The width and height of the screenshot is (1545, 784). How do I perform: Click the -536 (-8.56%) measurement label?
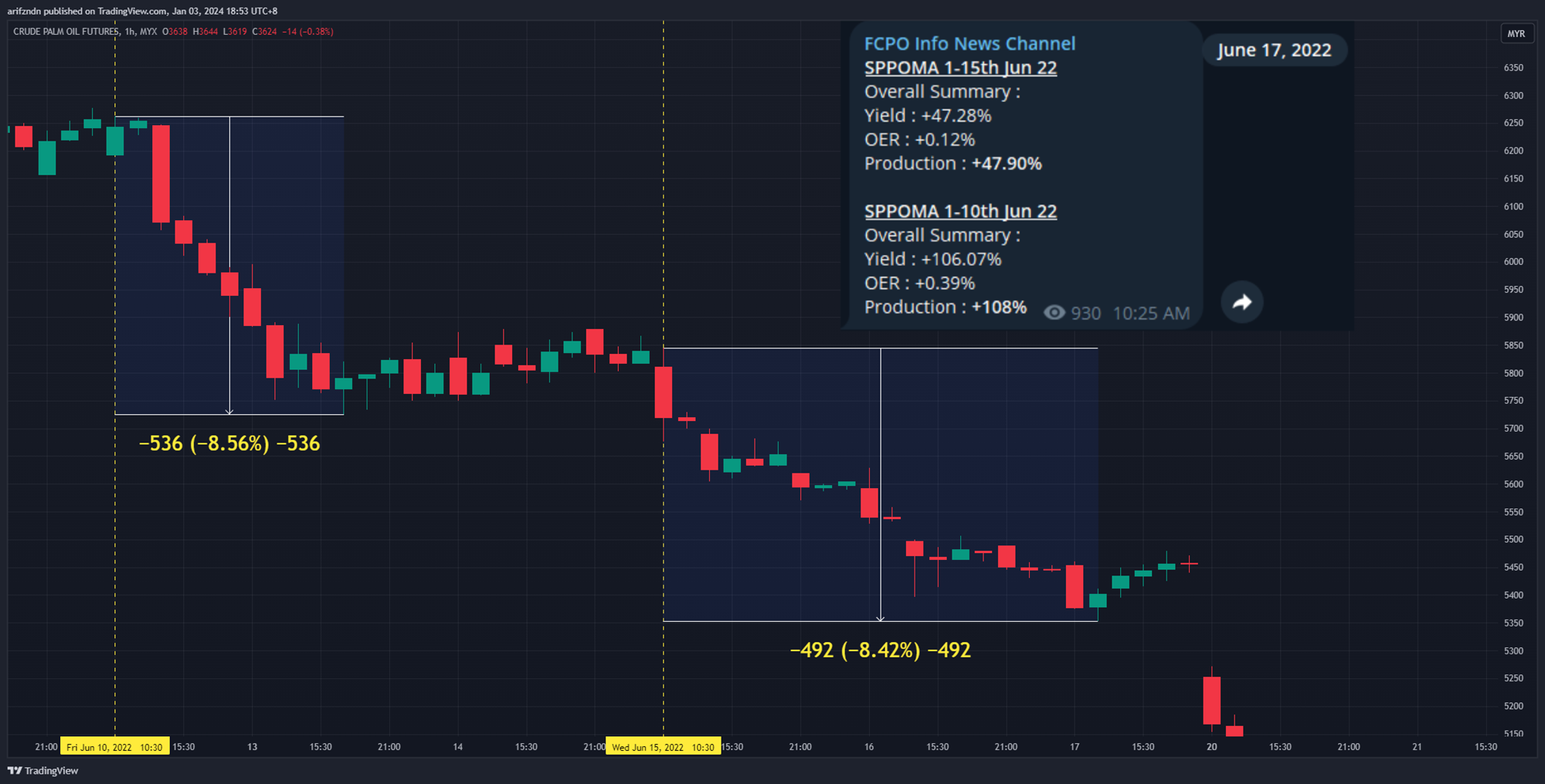(x=229, y=443)
